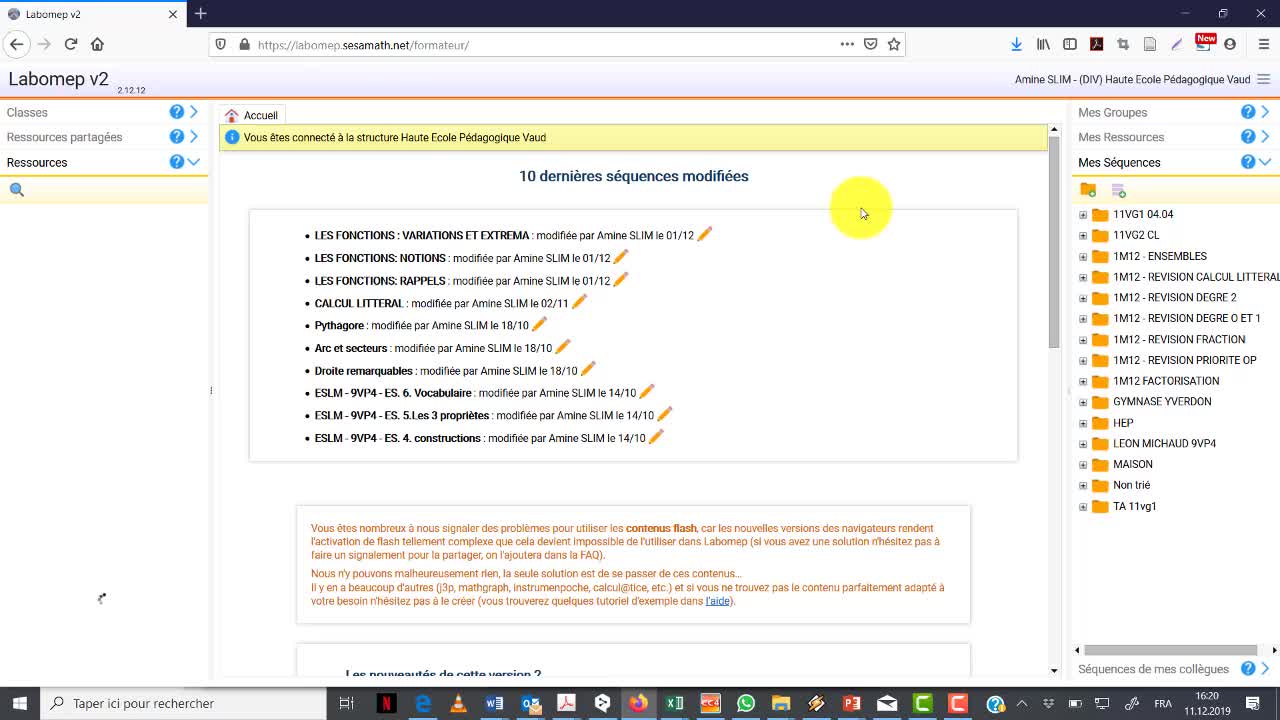
Task: Click the magnifier search icon under Ressources
Action: 17,190
